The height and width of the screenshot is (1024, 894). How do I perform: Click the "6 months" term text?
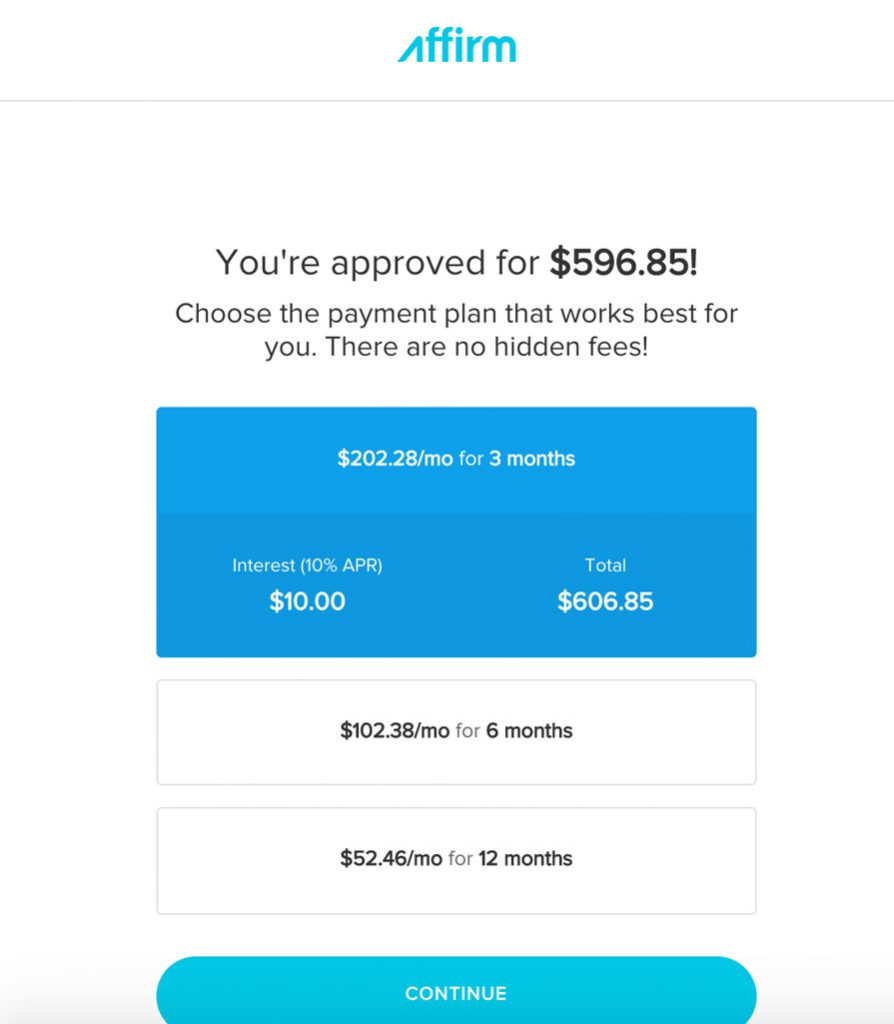pyautogui.click(x=529, y=731)
